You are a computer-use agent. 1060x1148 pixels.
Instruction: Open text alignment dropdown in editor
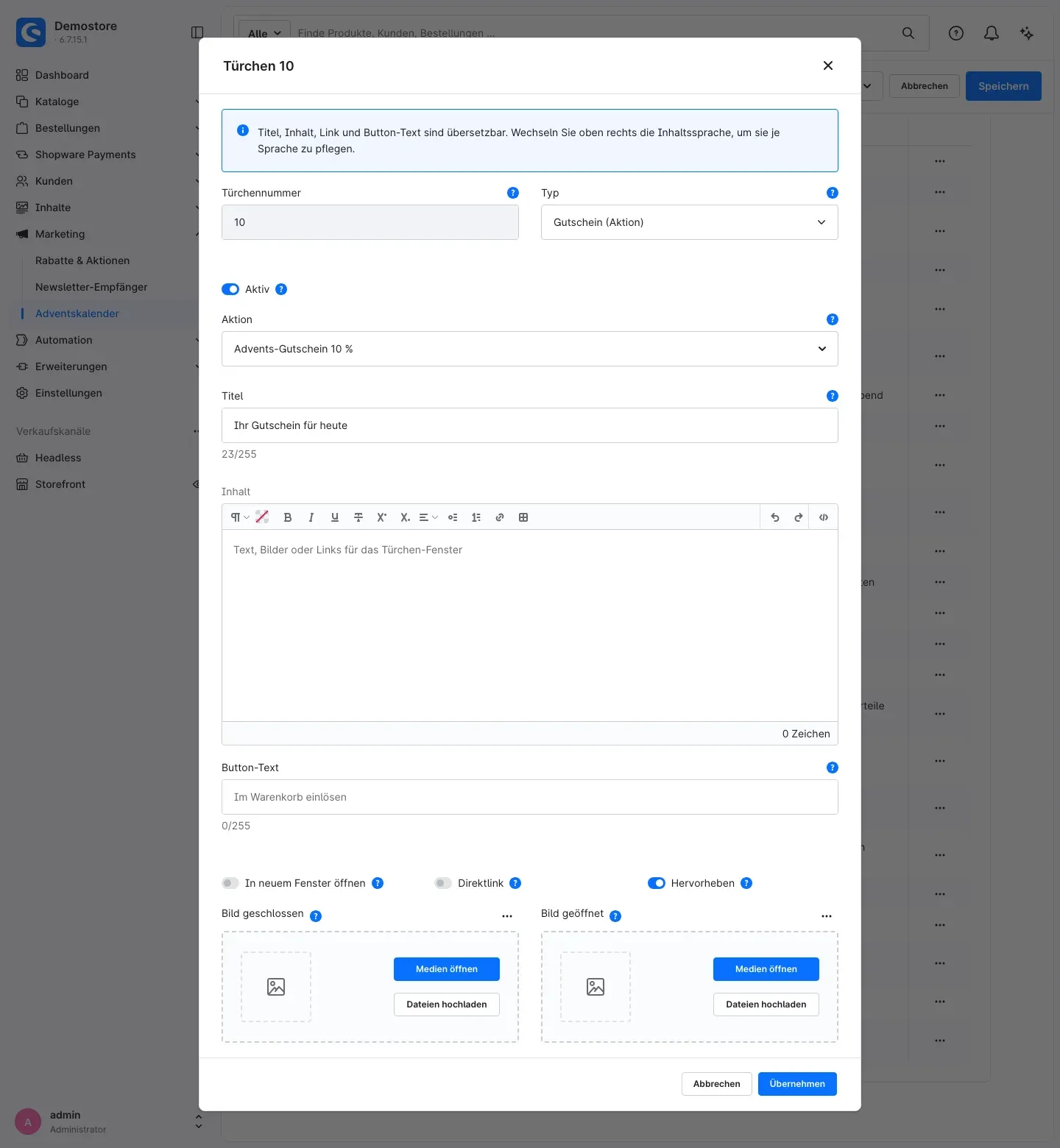428,517
